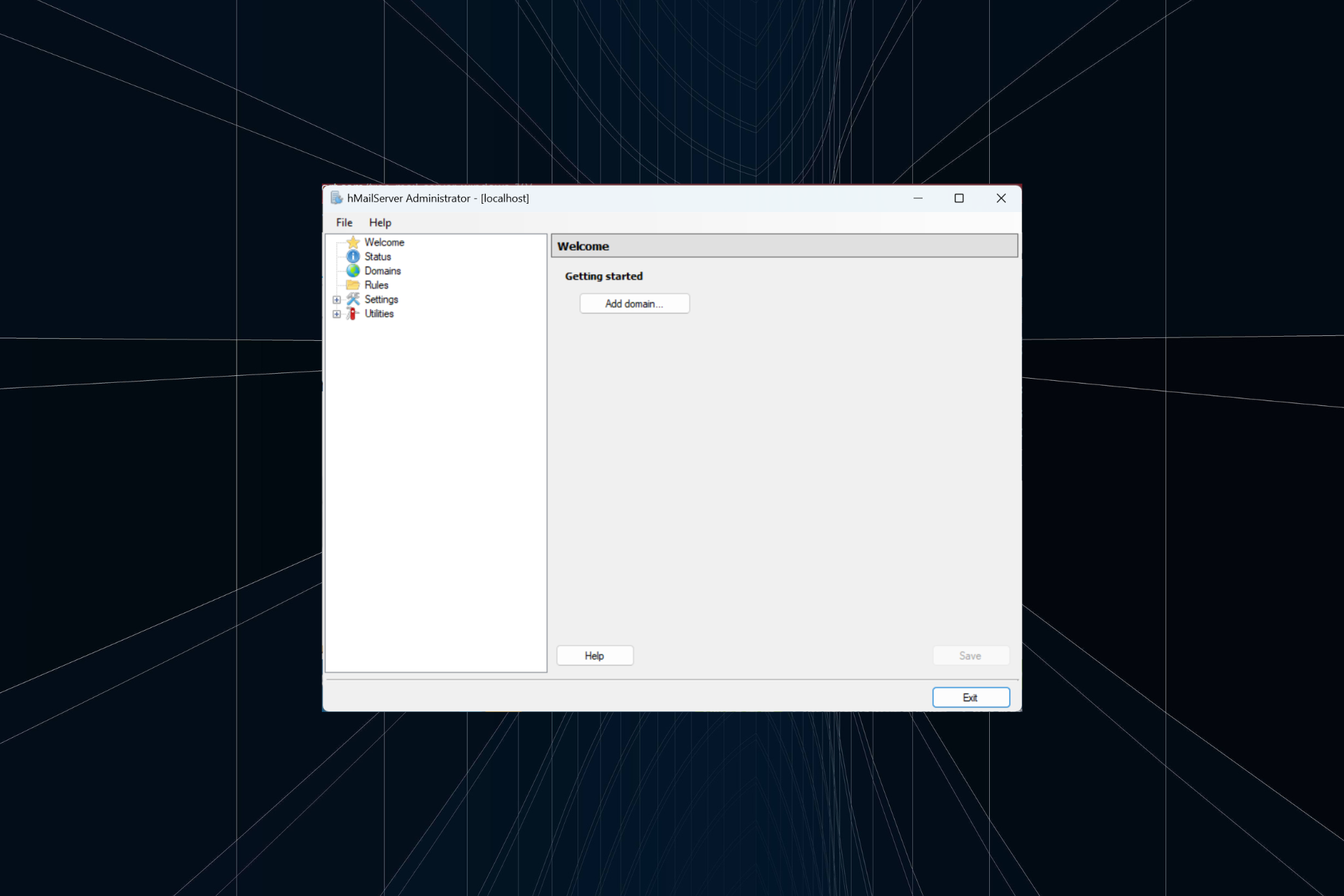Select the Status tree item label
Image resolution: width=1344 pixels, height=896 pixels.
377,257
